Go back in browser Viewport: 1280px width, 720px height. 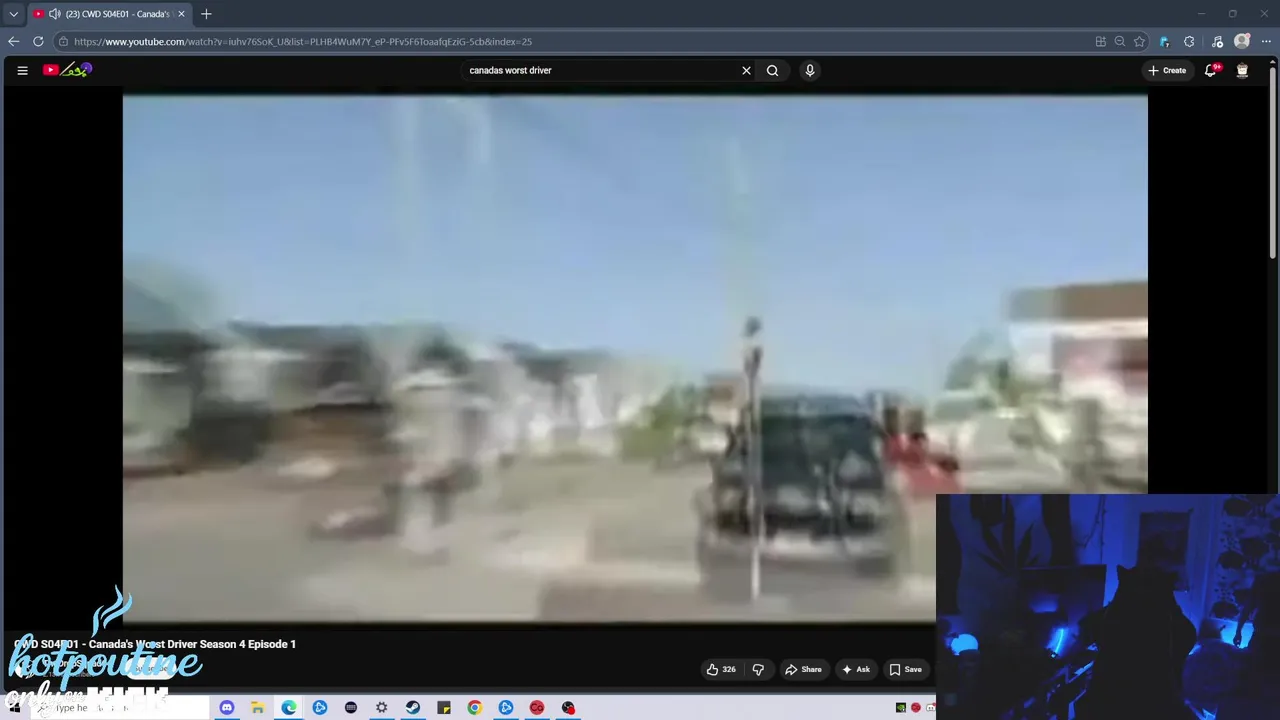[13, 41]
